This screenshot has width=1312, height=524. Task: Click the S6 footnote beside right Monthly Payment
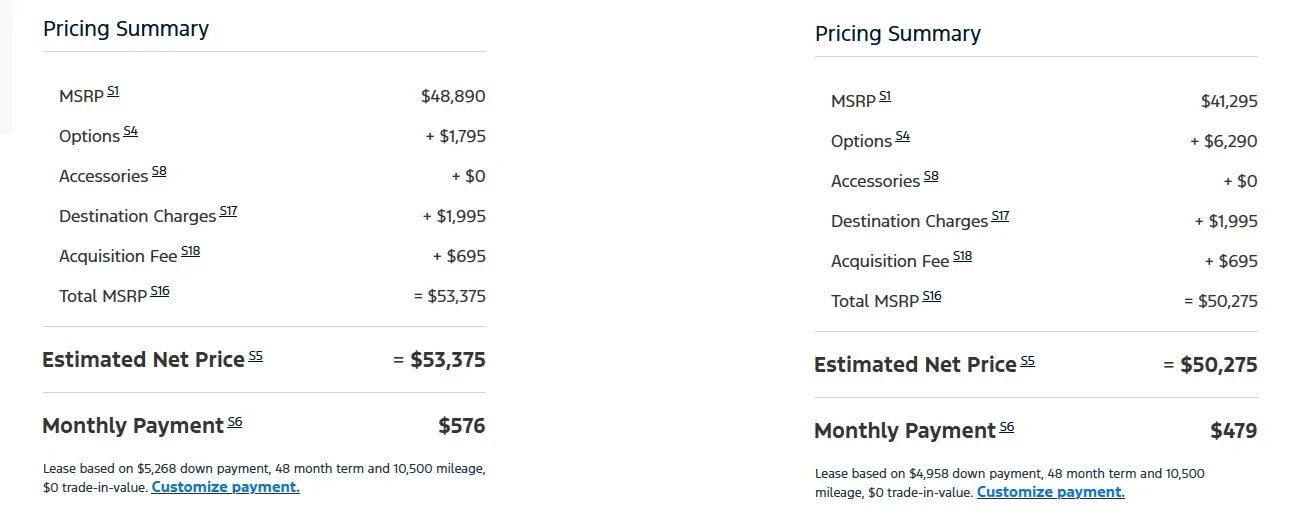tap(1007, 426)
